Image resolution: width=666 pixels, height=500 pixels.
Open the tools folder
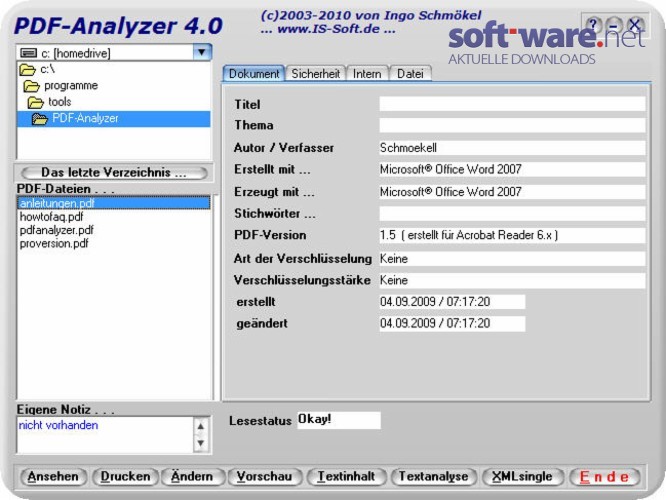59,102
